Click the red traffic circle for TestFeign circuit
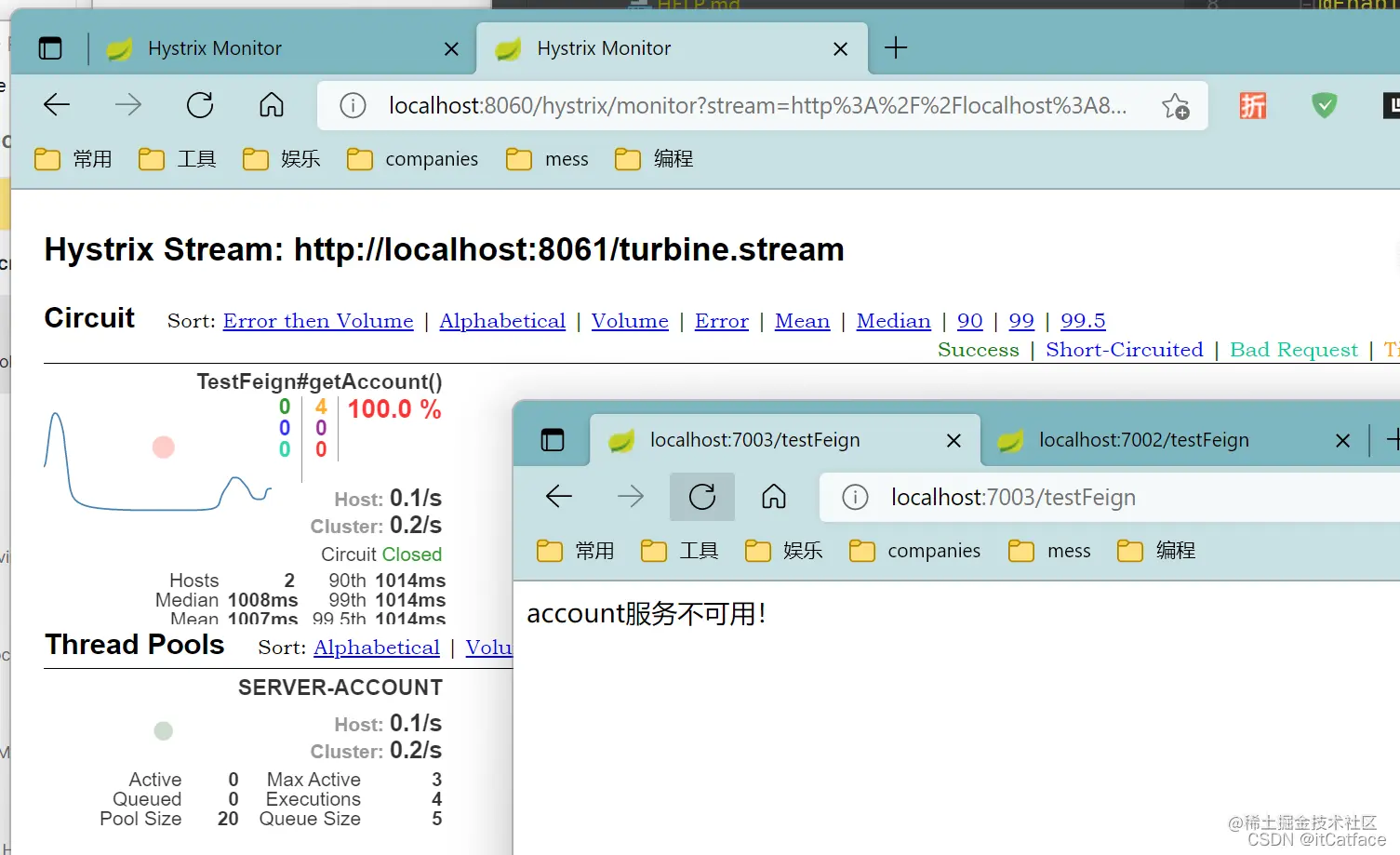 (x=164, y=448)
